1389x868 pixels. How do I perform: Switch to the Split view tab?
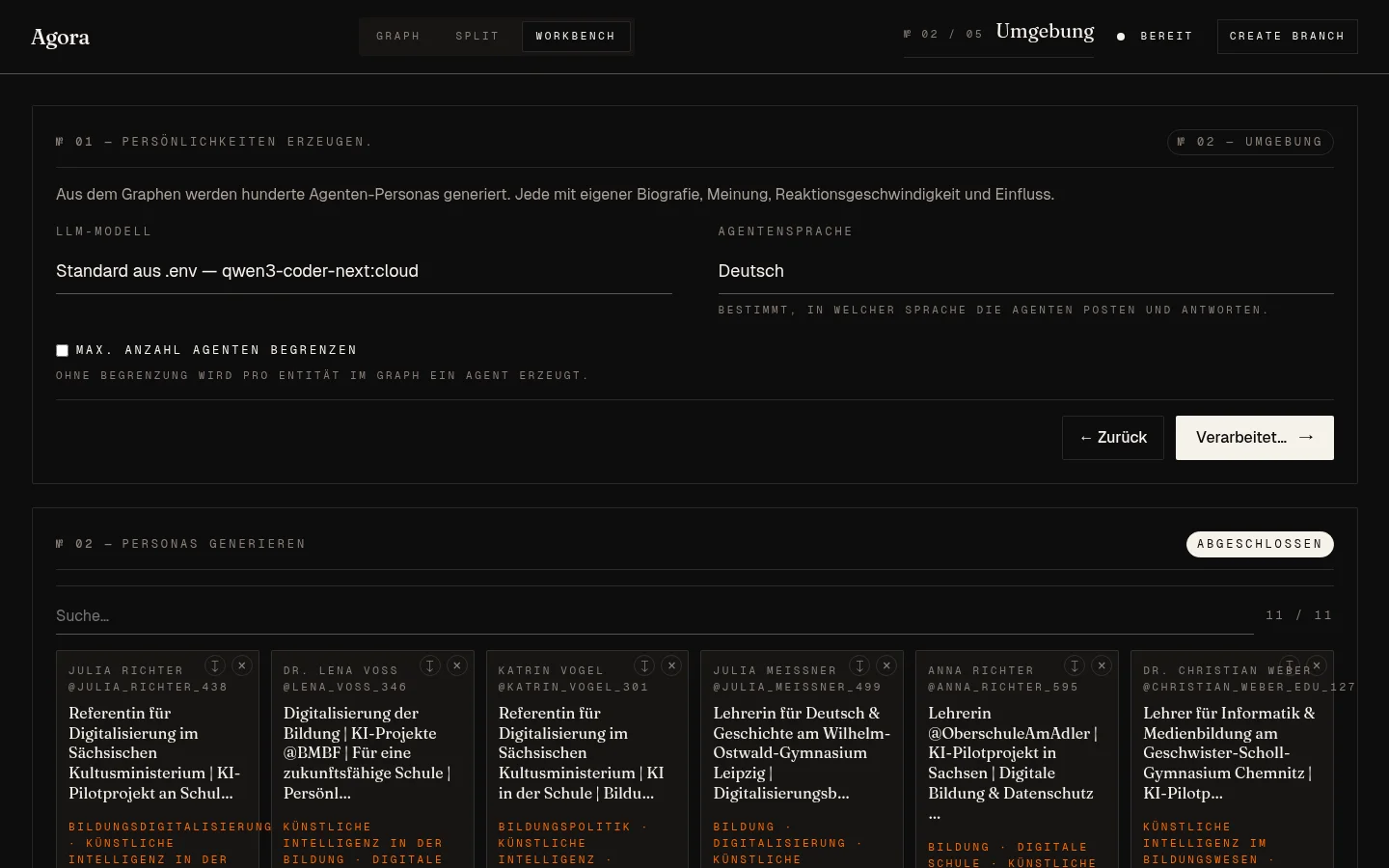477,37
